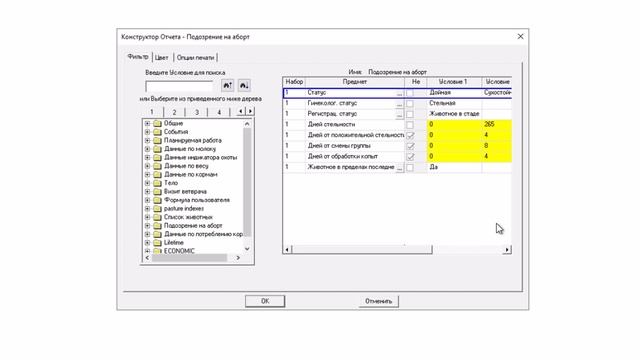Click the table horizontal scroll right arrow
640x360 pixels.
pyautogui.click(x=507, y=249)
